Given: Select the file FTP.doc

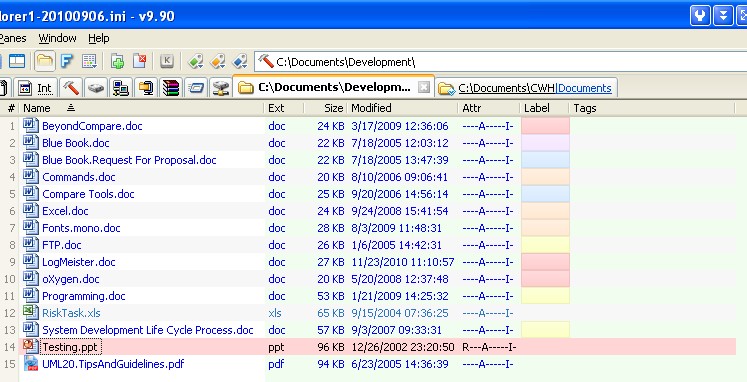Looking at the screenshot, I should (x=61, y=245).
